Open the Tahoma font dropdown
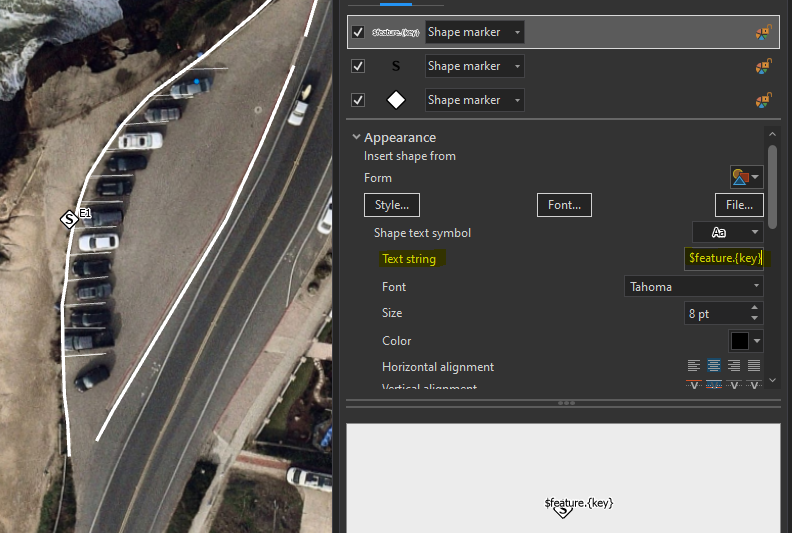 694,286
